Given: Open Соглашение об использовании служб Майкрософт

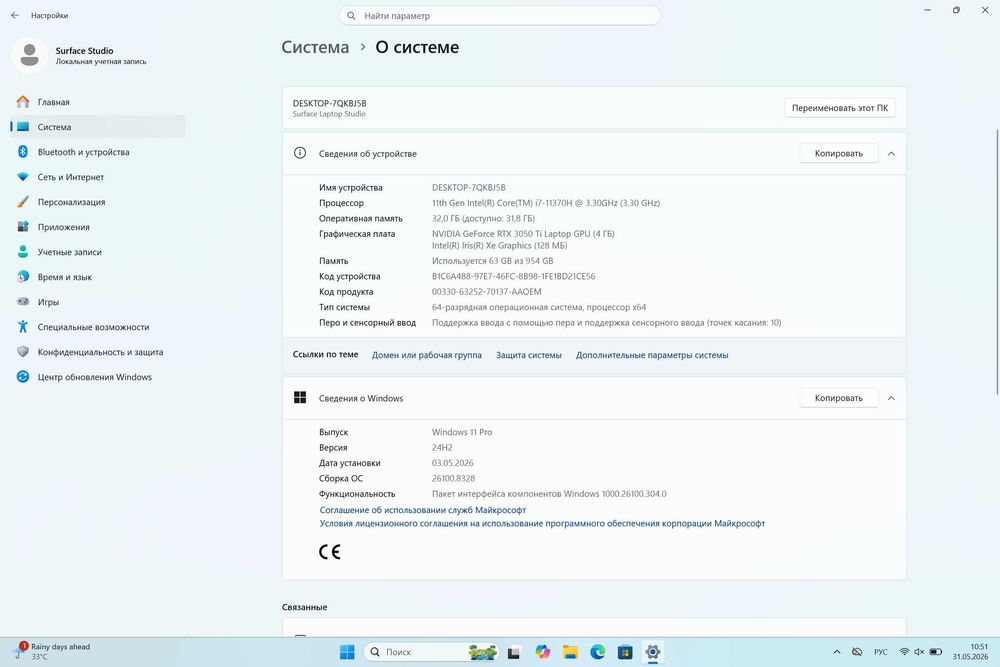Looking at the screenshot, I should coord(423,510).
